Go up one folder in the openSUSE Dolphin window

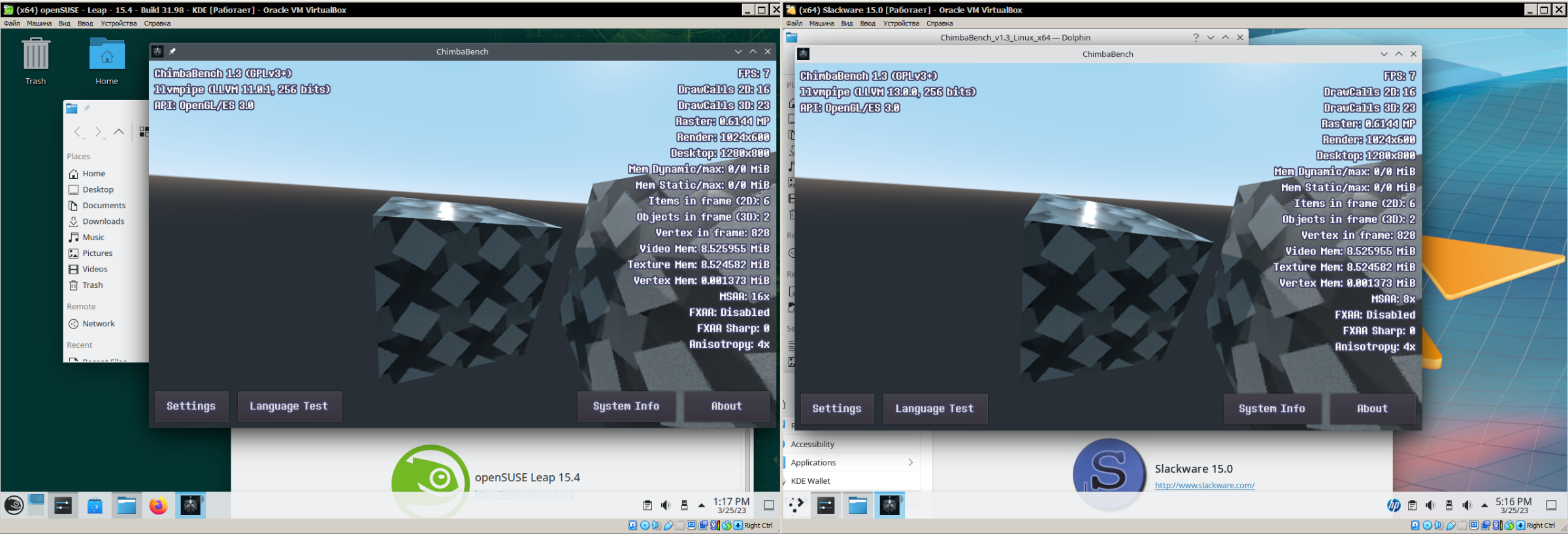119,132
